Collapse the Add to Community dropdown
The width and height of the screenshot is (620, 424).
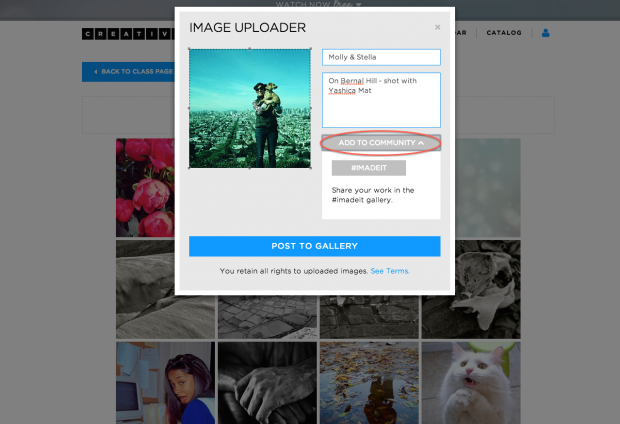[x=381, y=143]
